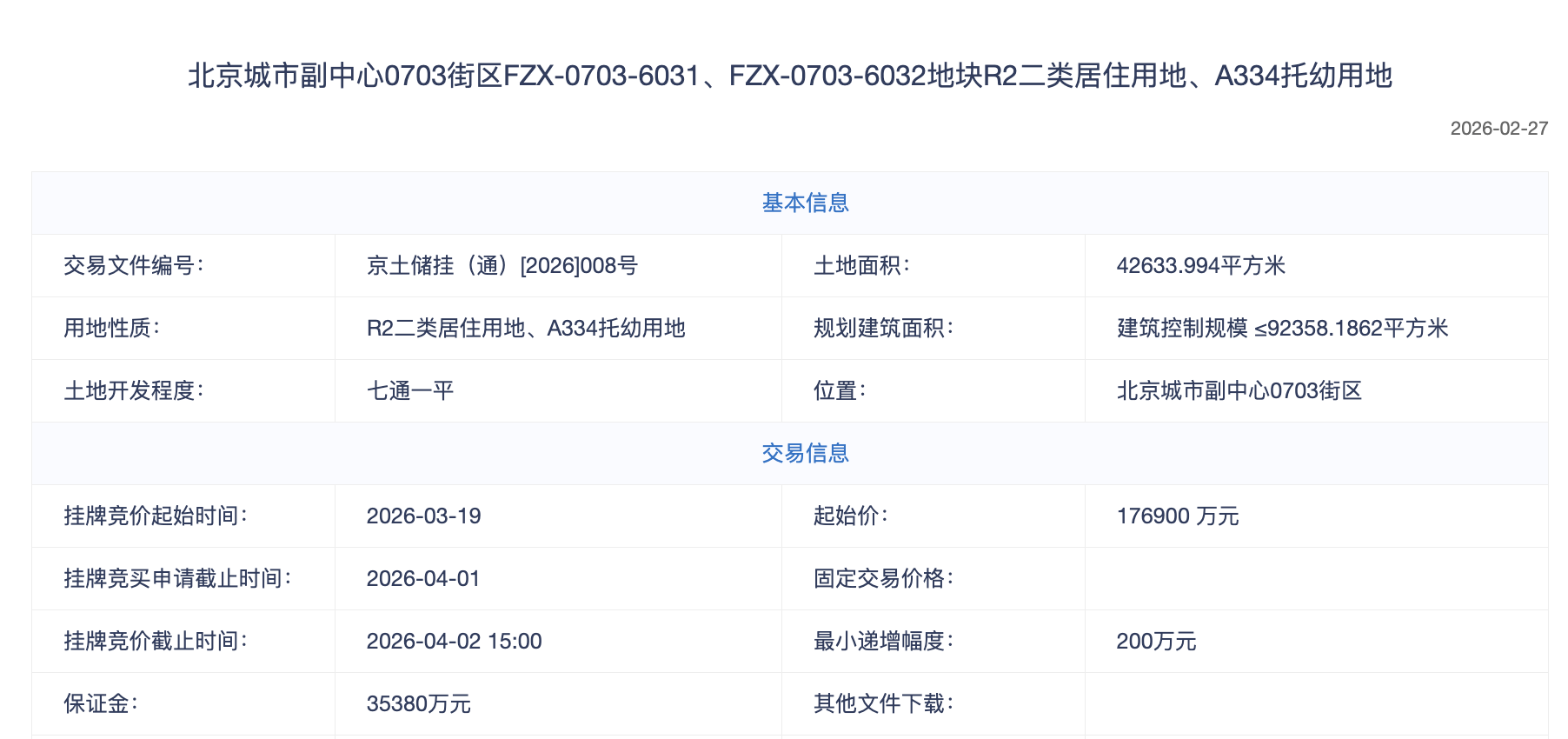Click the publication date 2026-02-27
The width and height of the screenshot is (1568, 739).
pos(1498,129)
